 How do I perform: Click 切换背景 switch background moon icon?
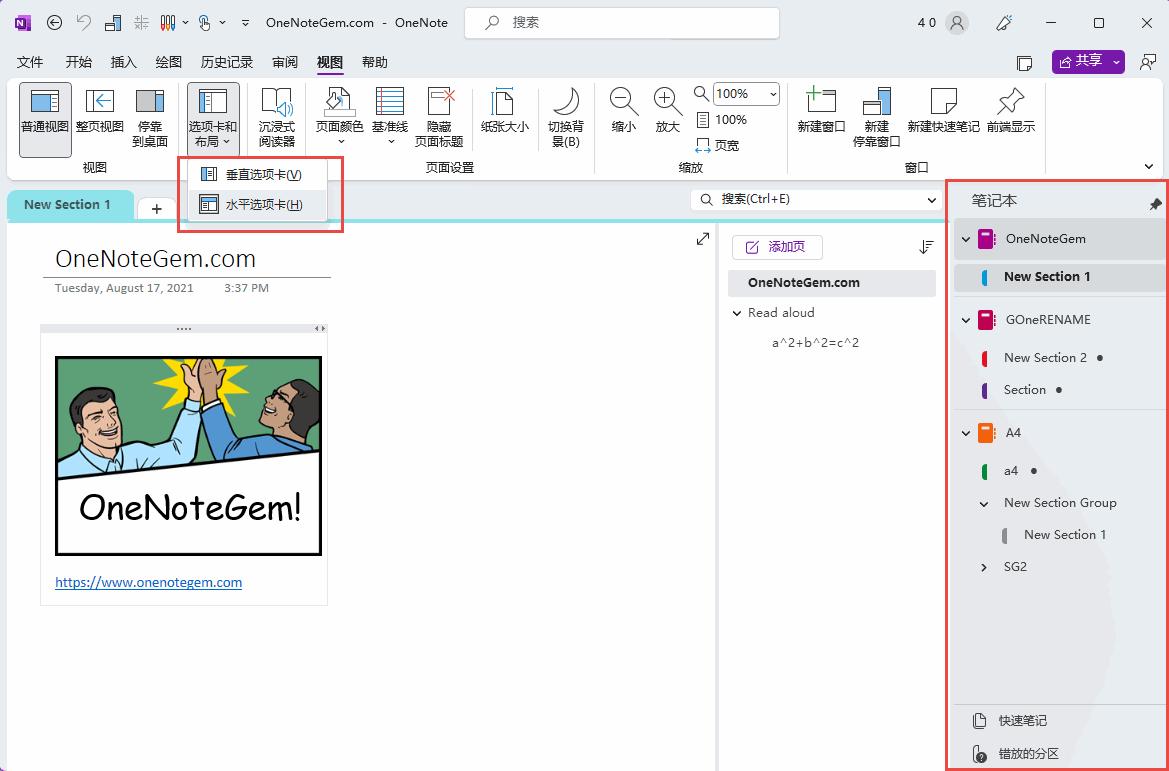pyautogui.click(x=566, y=119)
